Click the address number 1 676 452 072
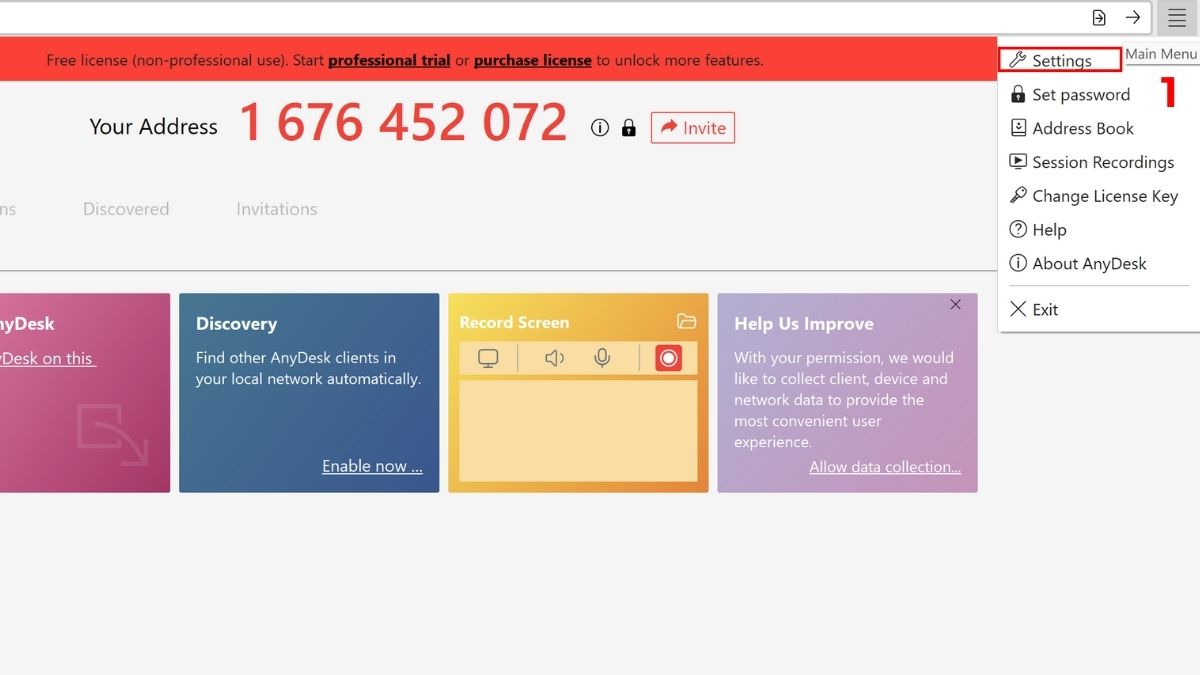Viewport: 1200px width, 675px height. click(x=403, y=123)
